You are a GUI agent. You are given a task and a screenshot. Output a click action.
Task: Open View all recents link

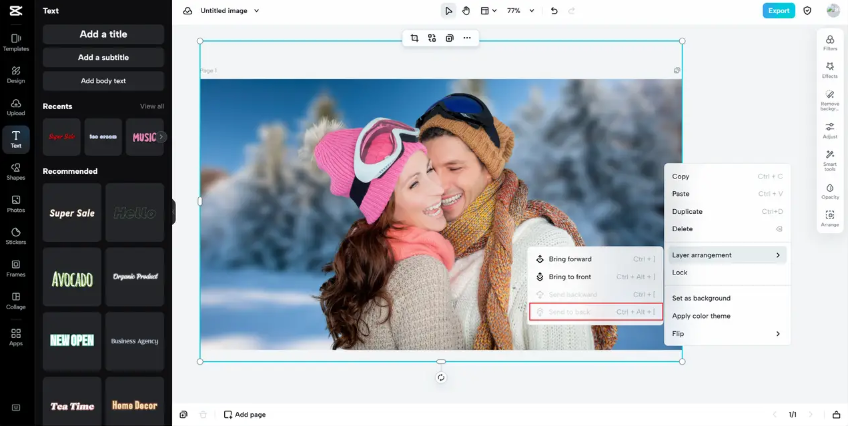152,106
